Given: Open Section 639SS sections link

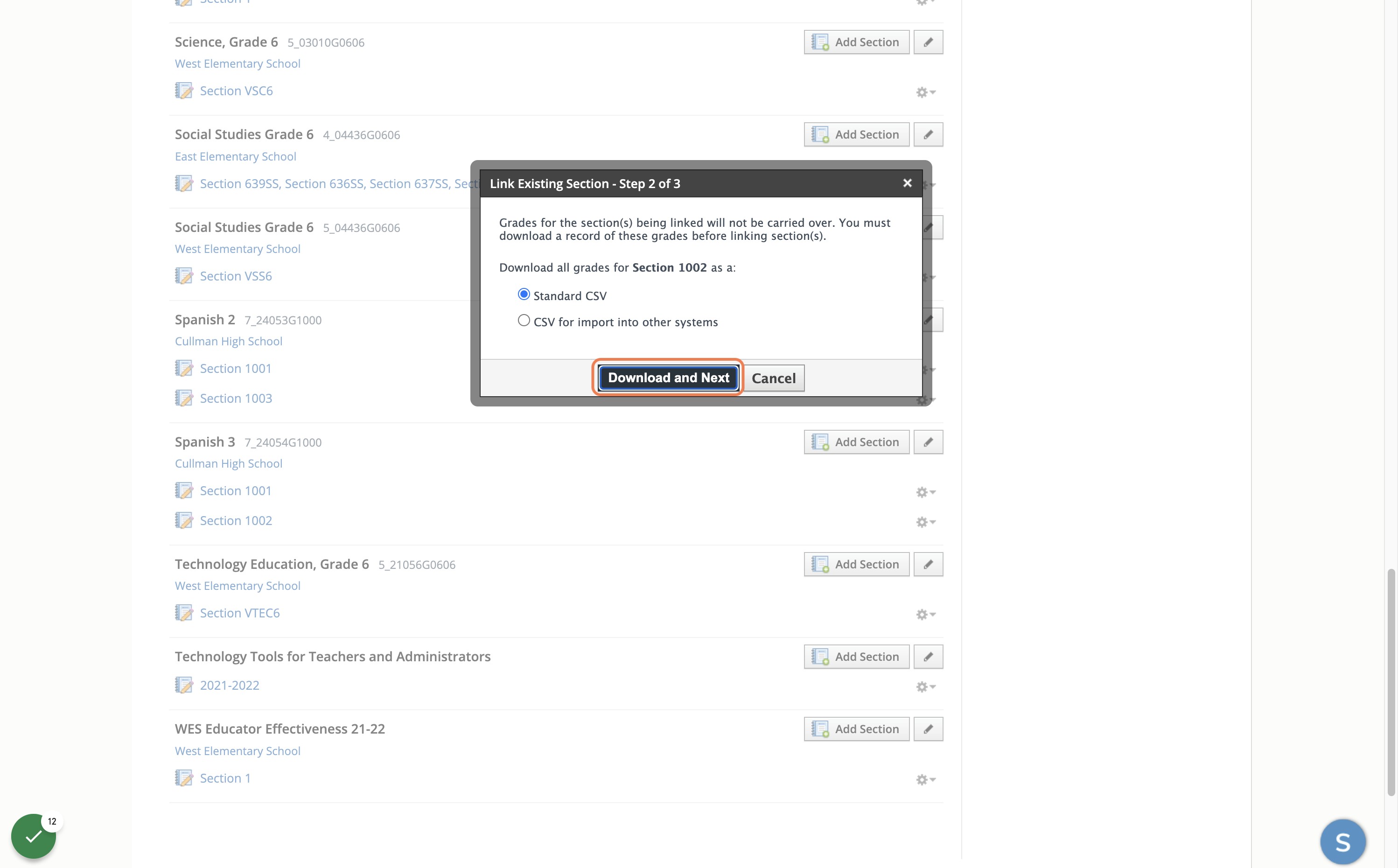Looking at the screenshot, I should 339,184.
